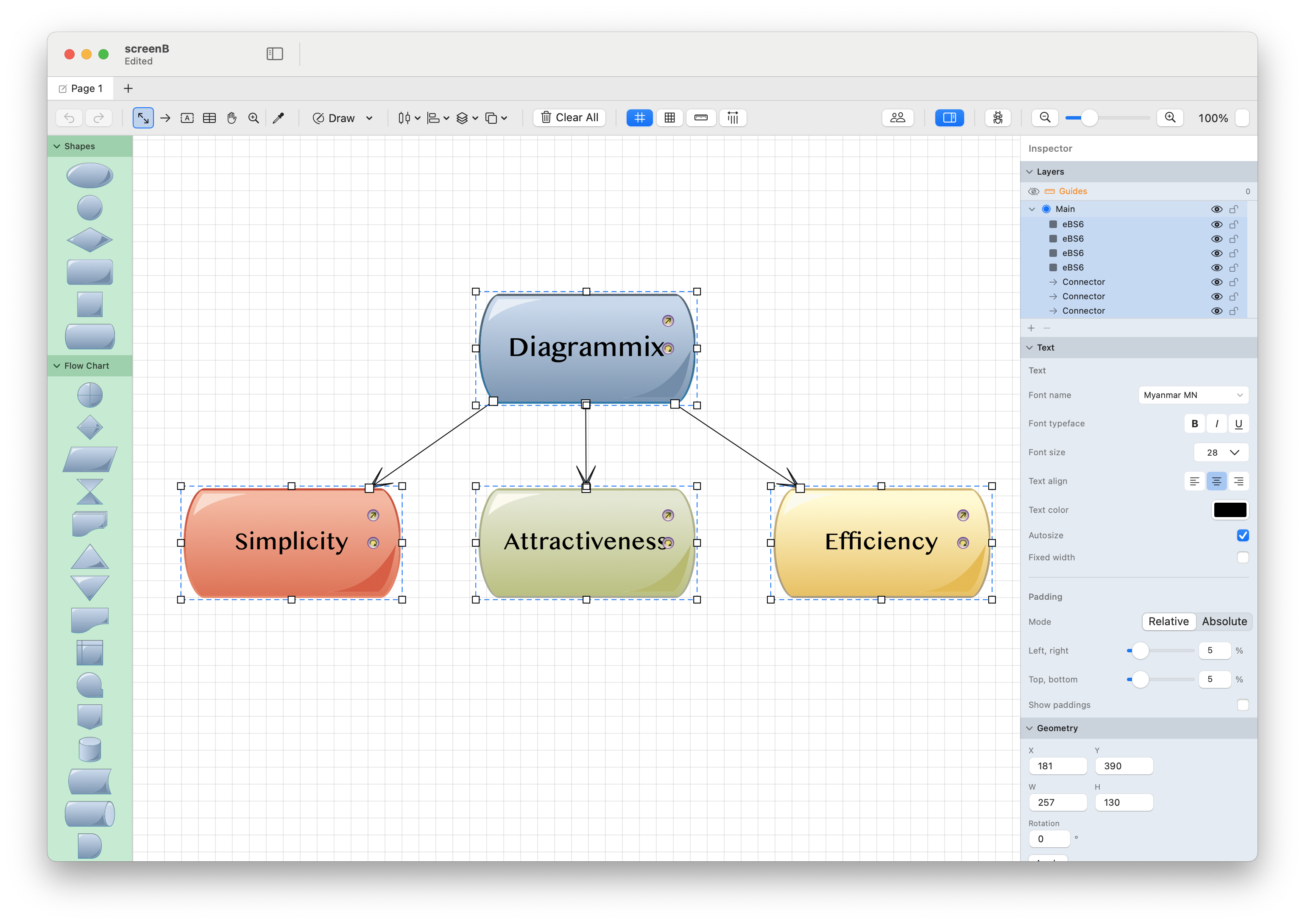This screenshot has width=1305, height=924.
Task: Hide the first Connector layer
Action: click(1217, 281)
